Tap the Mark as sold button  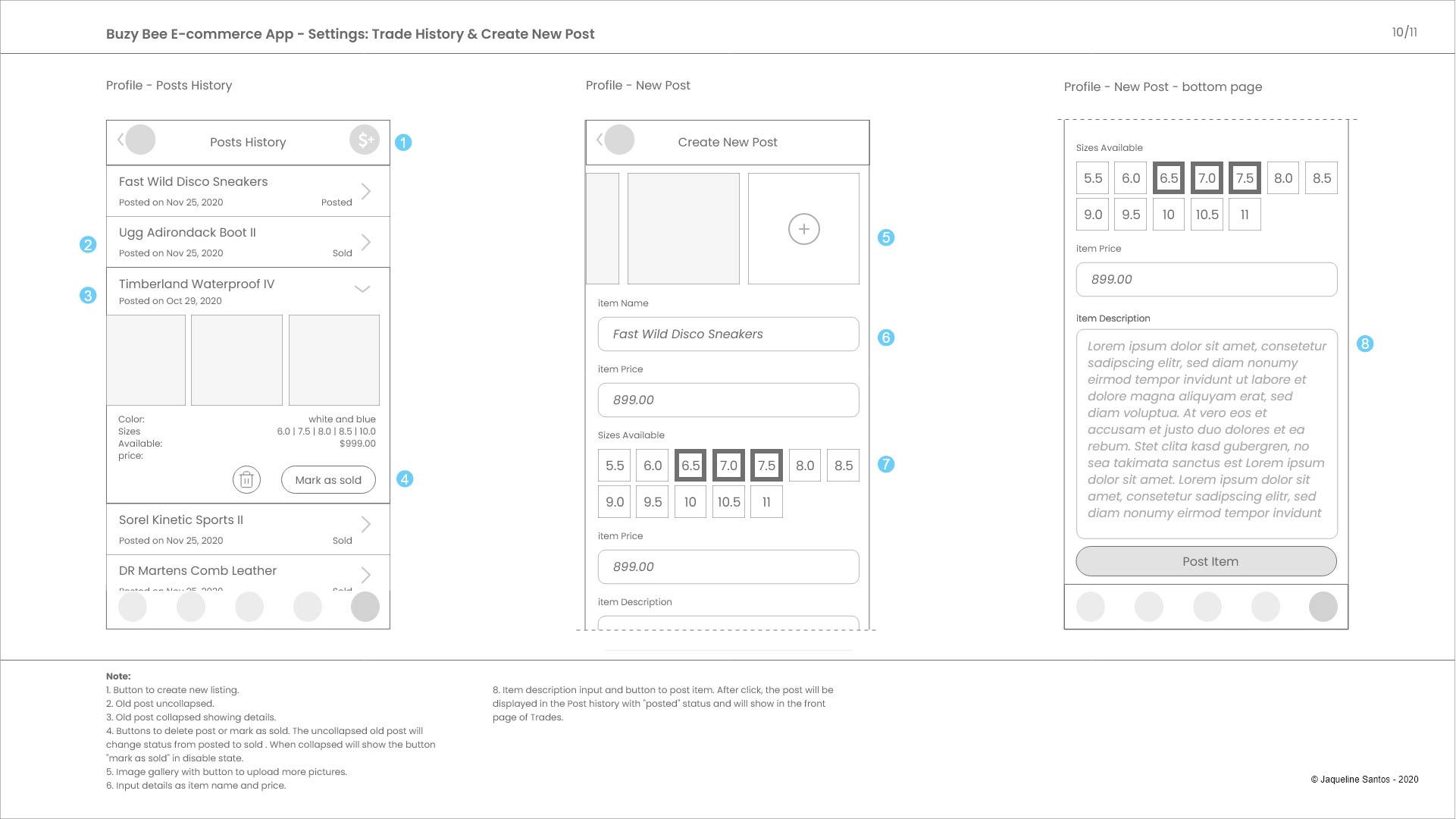point(328,480)
